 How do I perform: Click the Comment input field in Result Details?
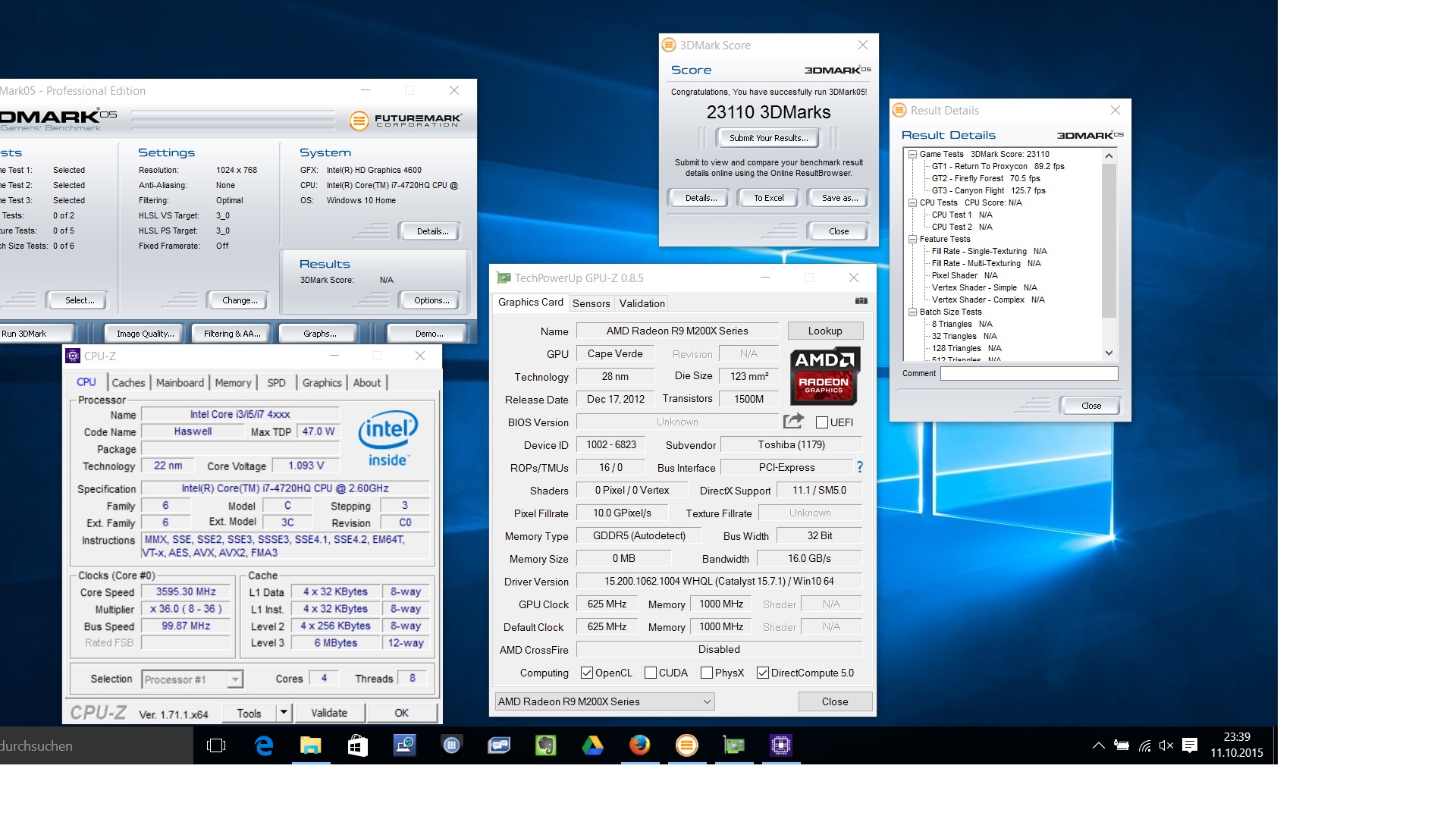click(x=1029, y=373)
